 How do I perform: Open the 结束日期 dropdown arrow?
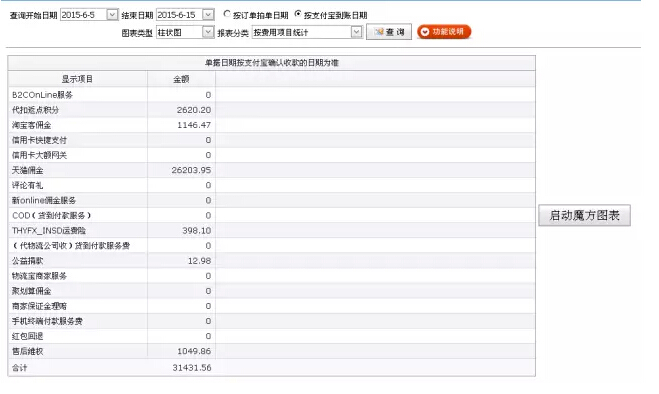pyautogui.click(x=208, y=15)
